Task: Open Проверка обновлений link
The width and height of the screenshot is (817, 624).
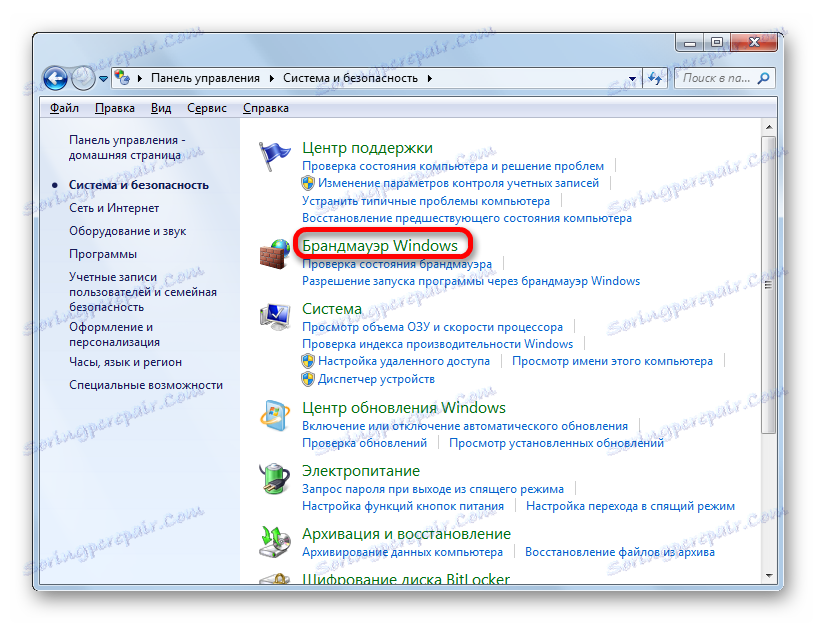Action: (x=364, y=443)
